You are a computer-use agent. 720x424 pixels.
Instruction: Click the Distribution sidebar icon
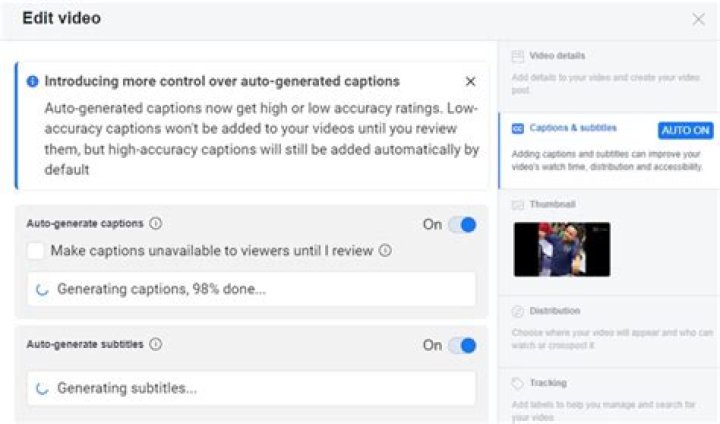pos(518,311)
